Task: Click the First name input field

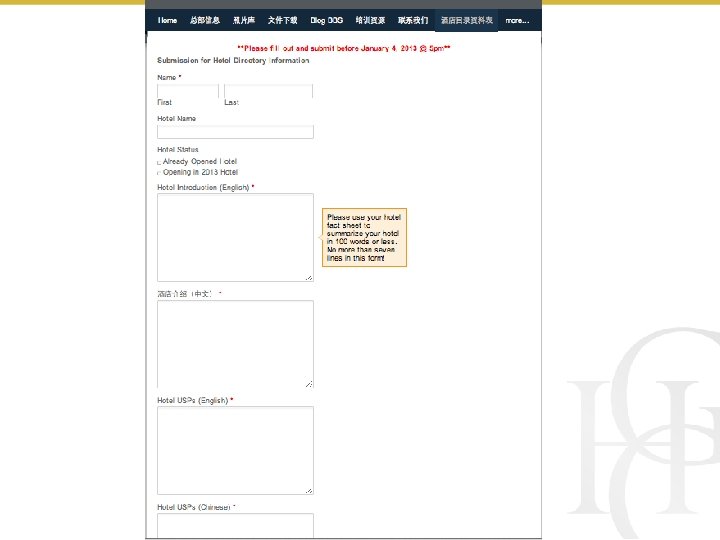Action: pyautogui.click(x=188, y=91)
